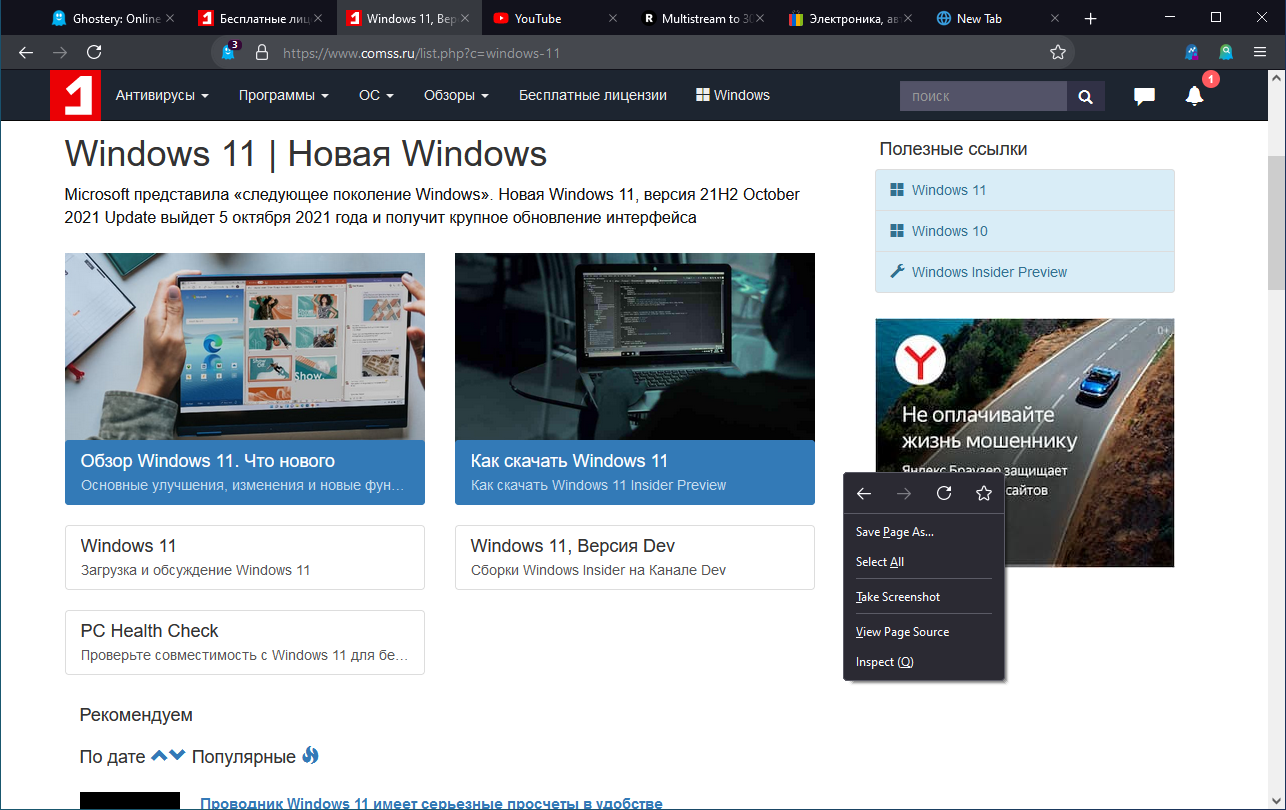Sort by date ascending with the up chevron
This screenshot has height=810, width=1286.
[159, 756]
